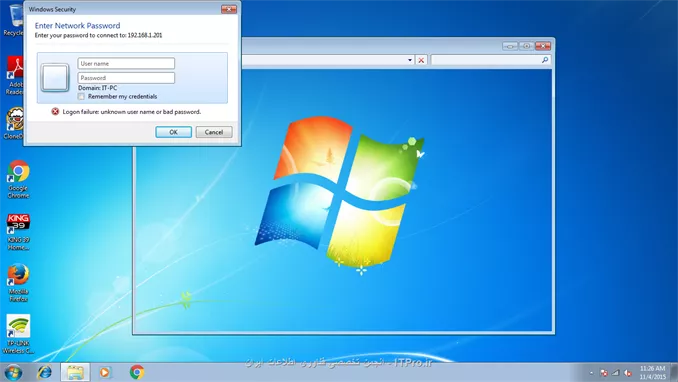Open Internet Explorer from the taskbar
678x382 pixels.
(44, 372)
